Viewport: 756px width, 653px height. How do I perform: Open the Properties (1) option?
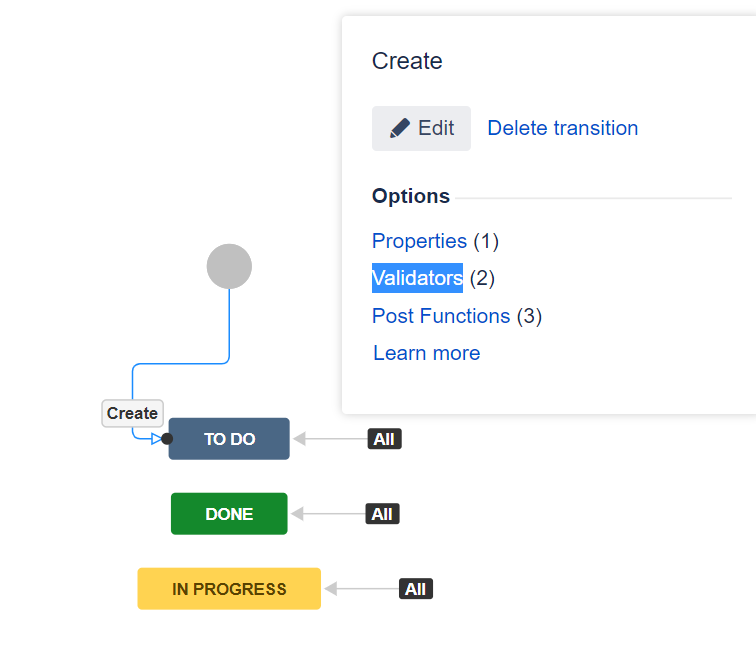pyautogui.click(x=435, y=241)
